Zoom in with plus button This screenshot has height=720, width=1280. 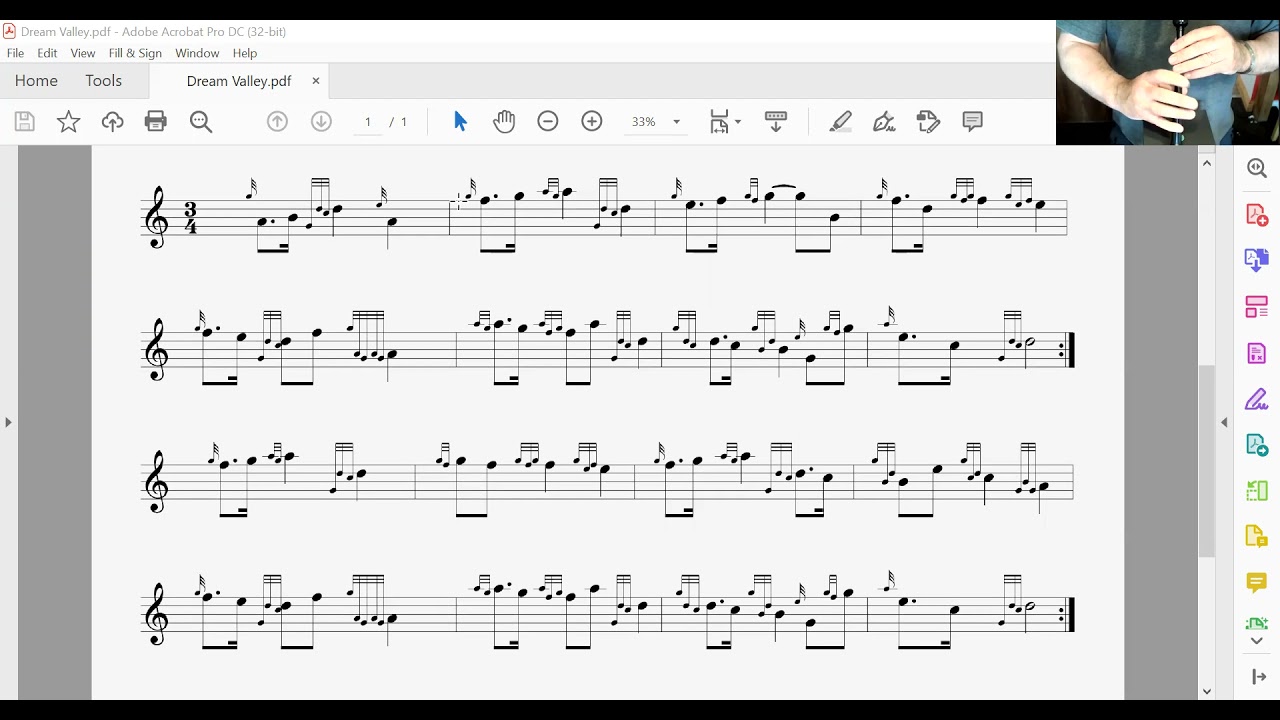592,122
